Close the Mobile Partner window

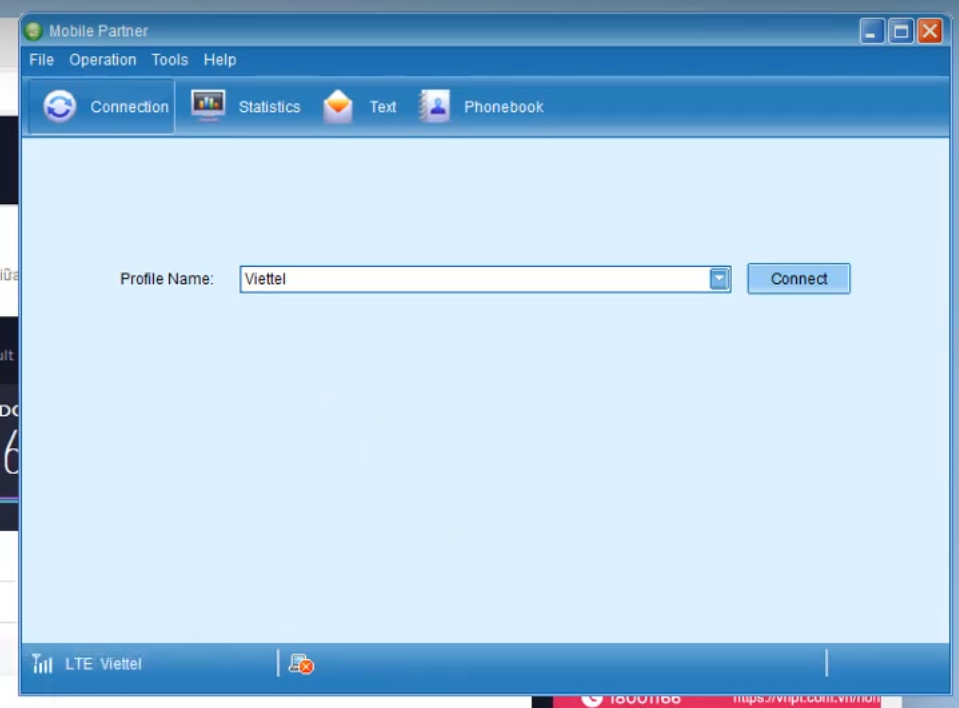coord(930,31)
